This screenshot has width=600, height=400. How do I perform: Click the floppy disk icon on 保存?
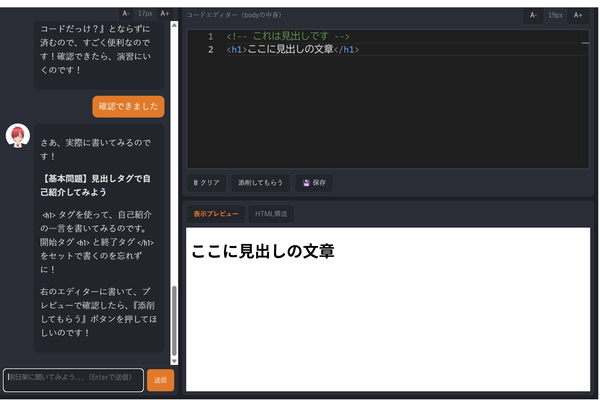(x=306, y=183)
